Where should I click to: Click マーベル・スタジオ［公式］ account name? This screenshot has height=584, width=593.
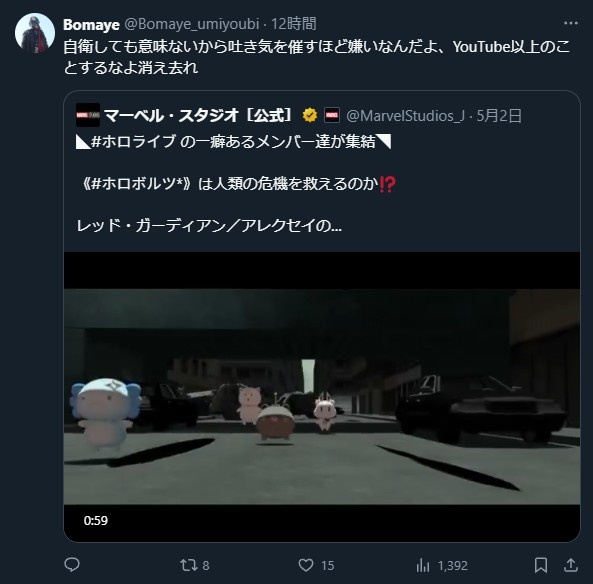198,115
